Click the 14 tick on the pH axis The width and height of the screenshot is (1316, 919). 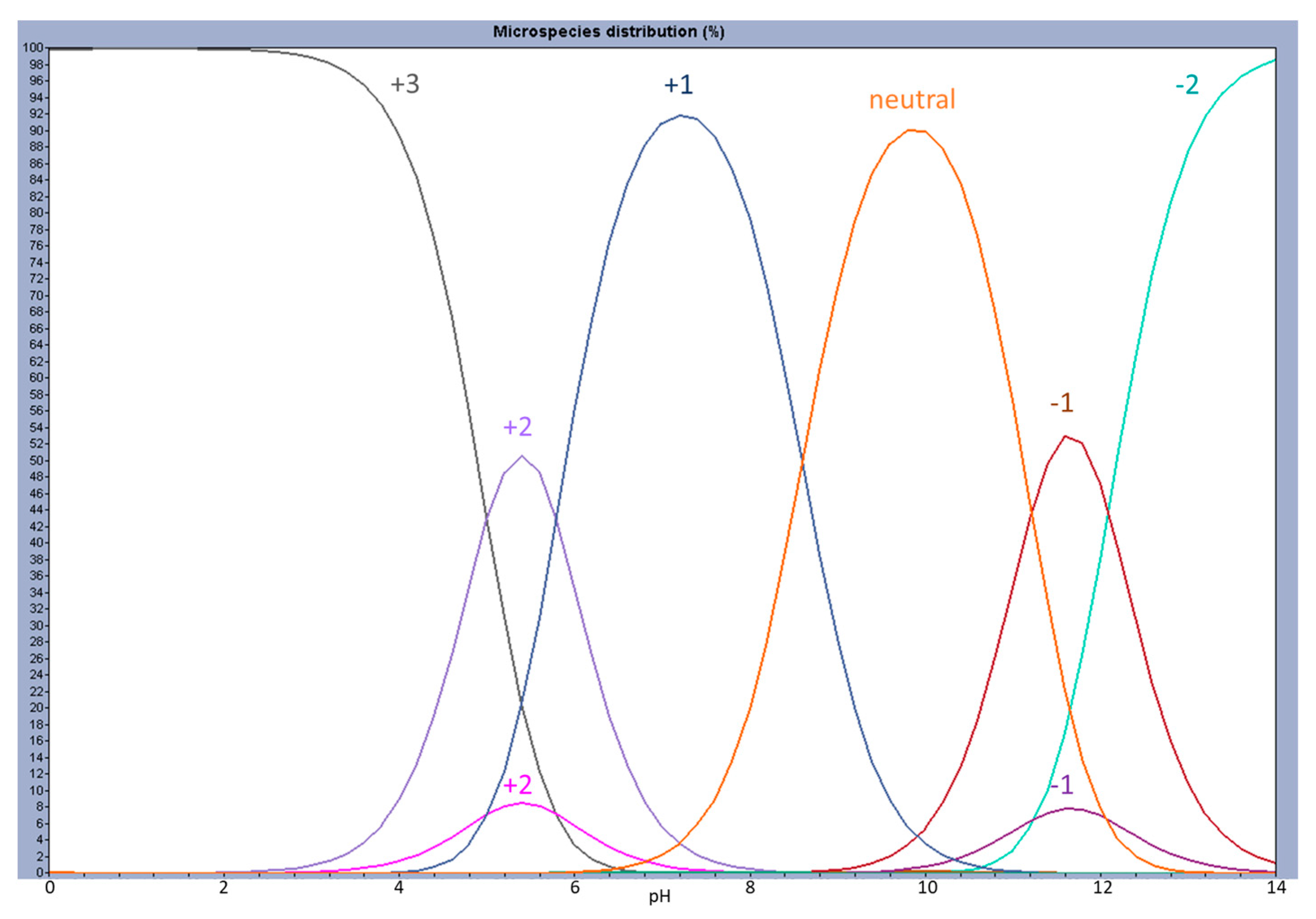tap(1276, 887)
